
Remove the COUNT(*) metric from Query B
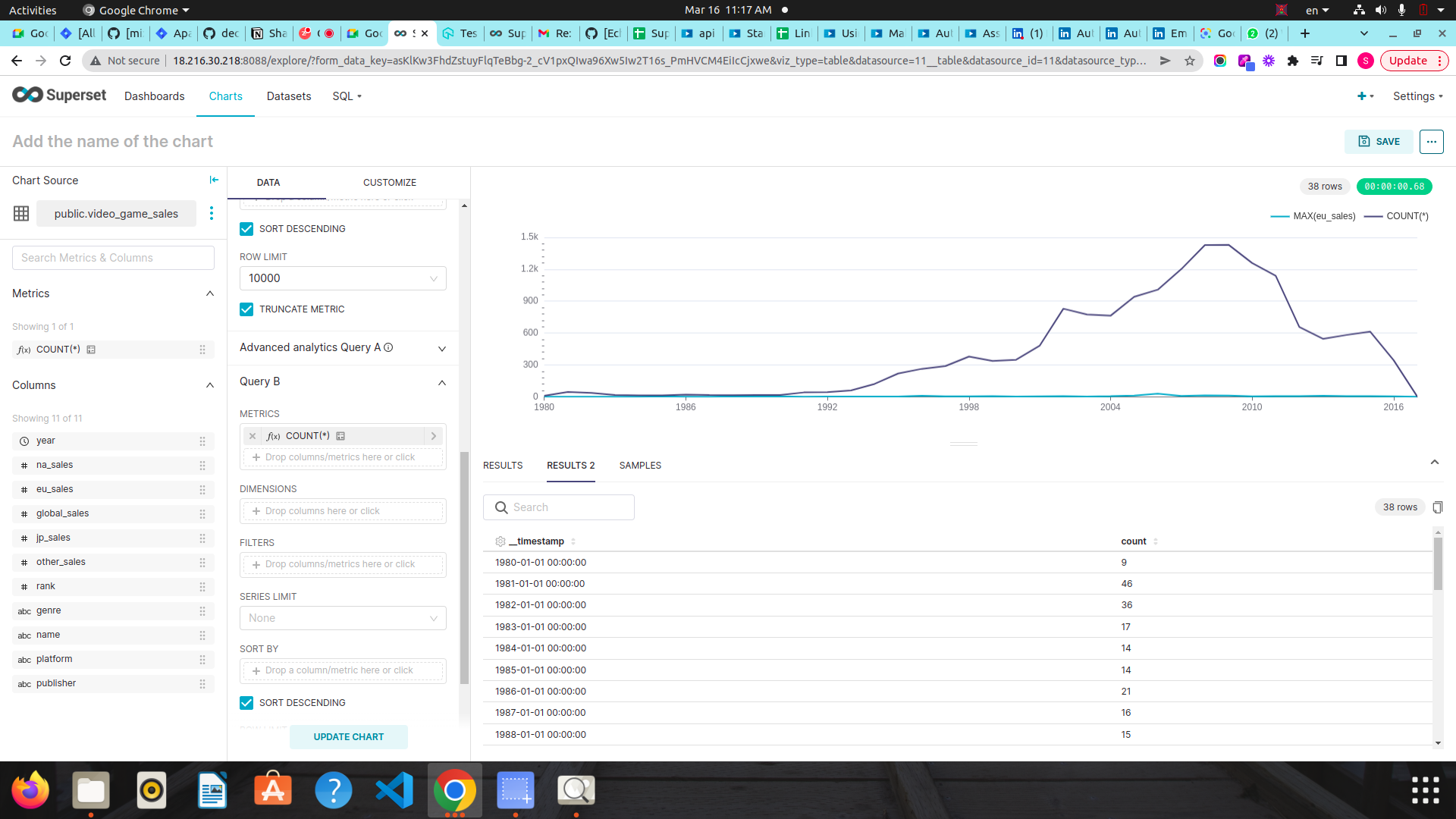[x=253, y=435]
